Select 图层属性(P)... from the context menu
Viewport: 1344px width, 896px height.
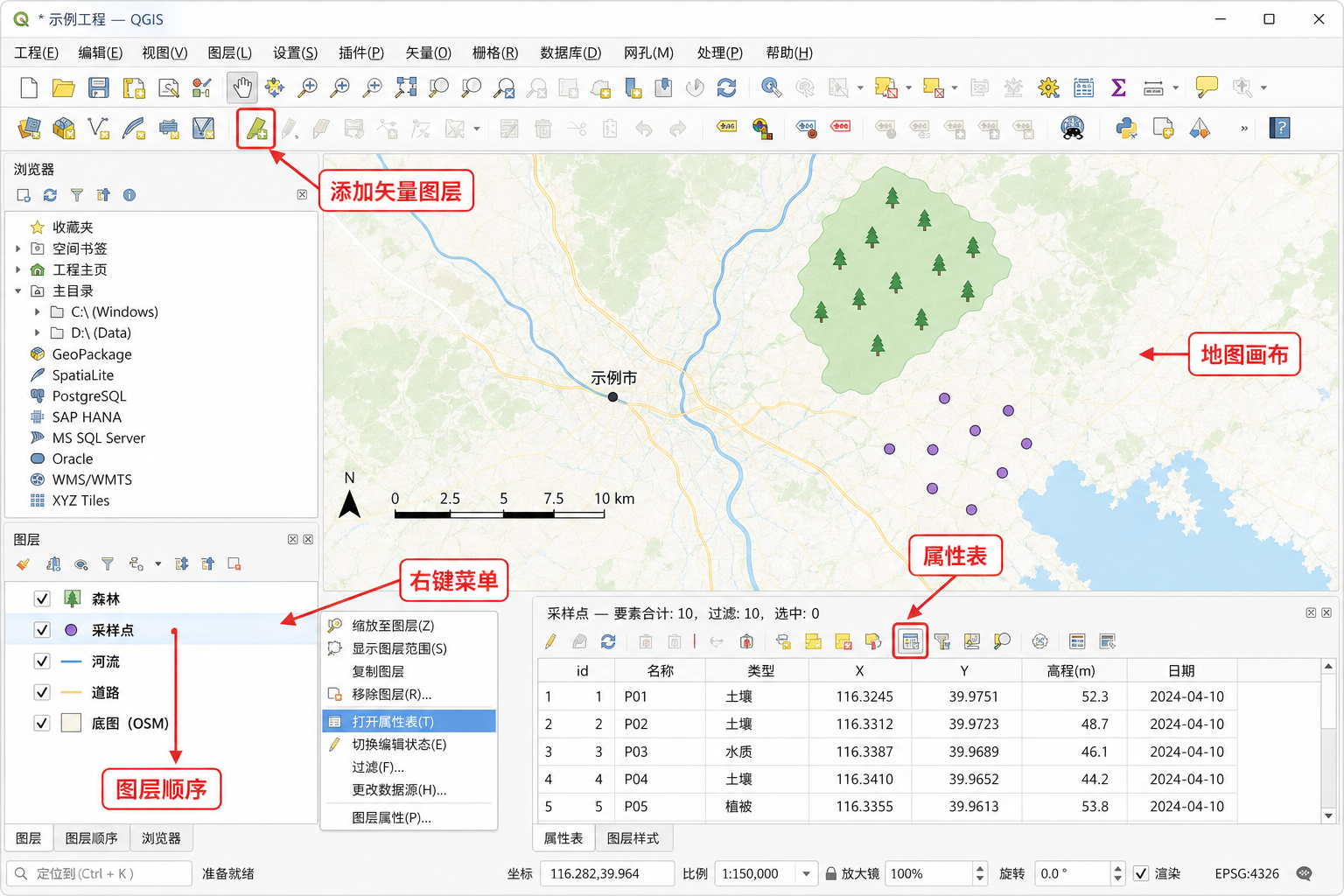click(409, 817)
